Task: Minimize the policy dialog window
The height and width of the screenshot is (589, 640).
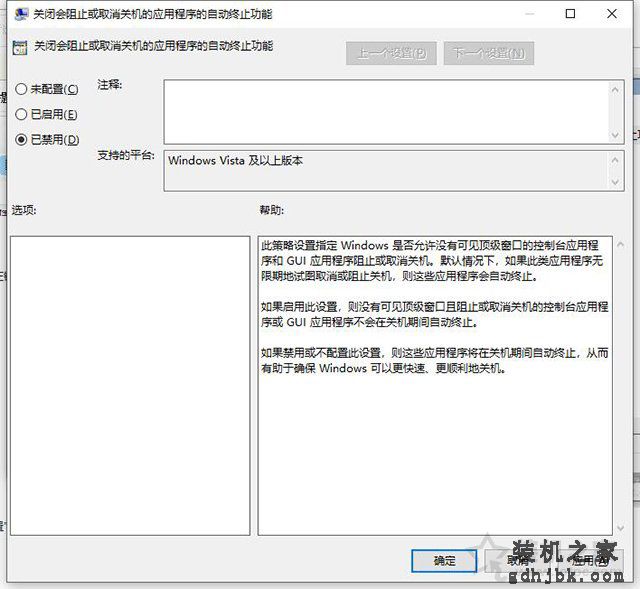Action: (529, 14)
